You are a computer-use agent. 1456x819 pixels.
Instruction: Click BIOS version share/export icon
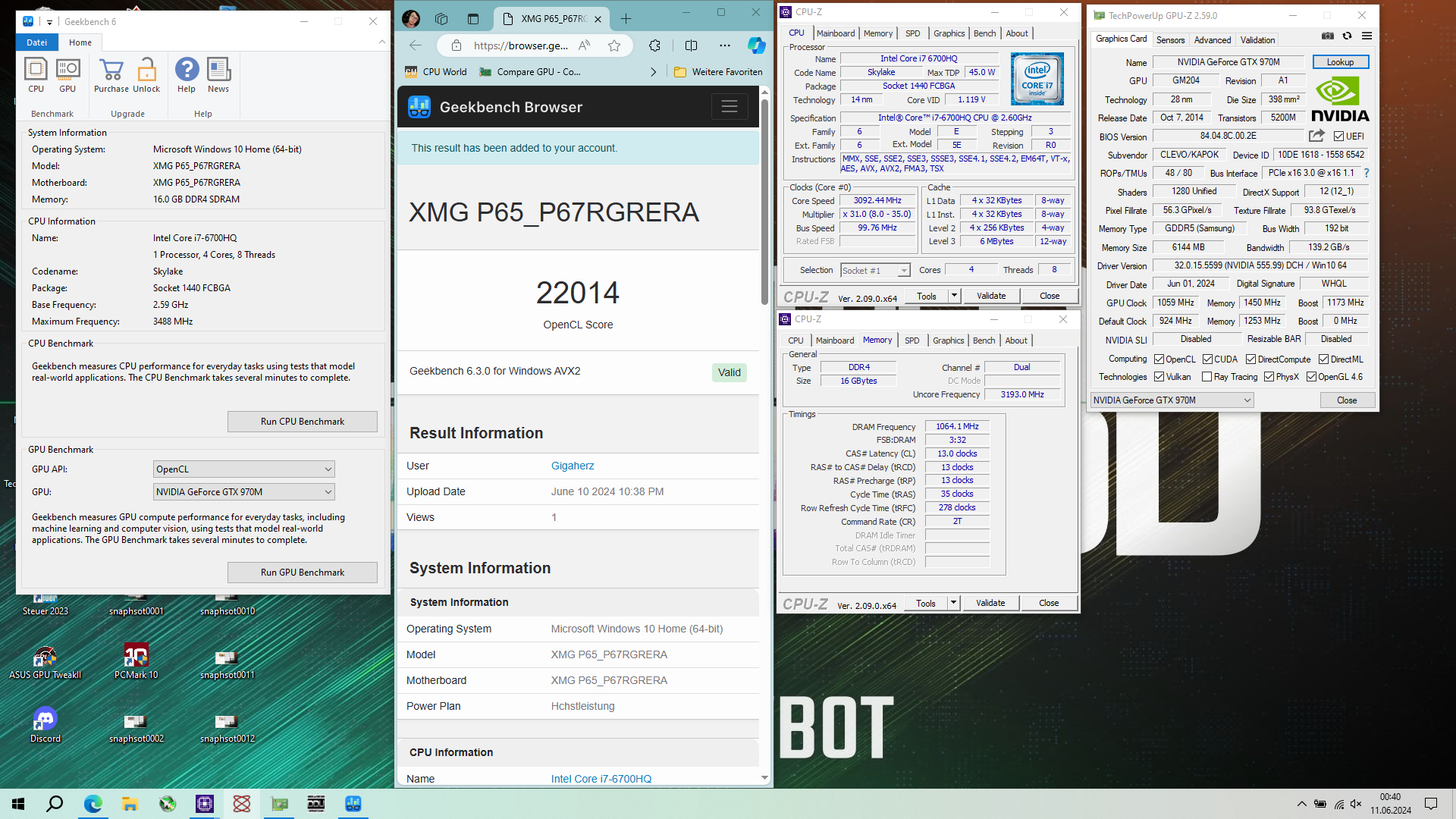point(1316,136)
